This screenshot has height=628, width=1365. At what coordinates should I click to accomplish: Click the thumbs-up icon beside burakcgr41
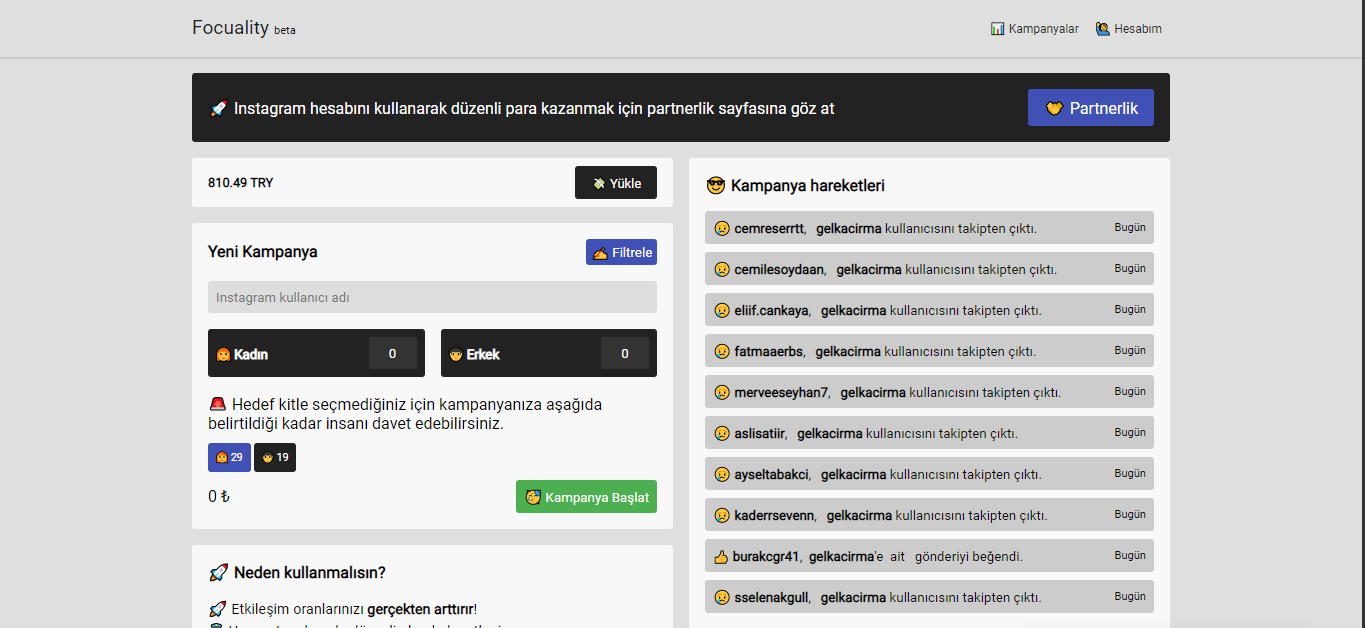coord(721,556)
